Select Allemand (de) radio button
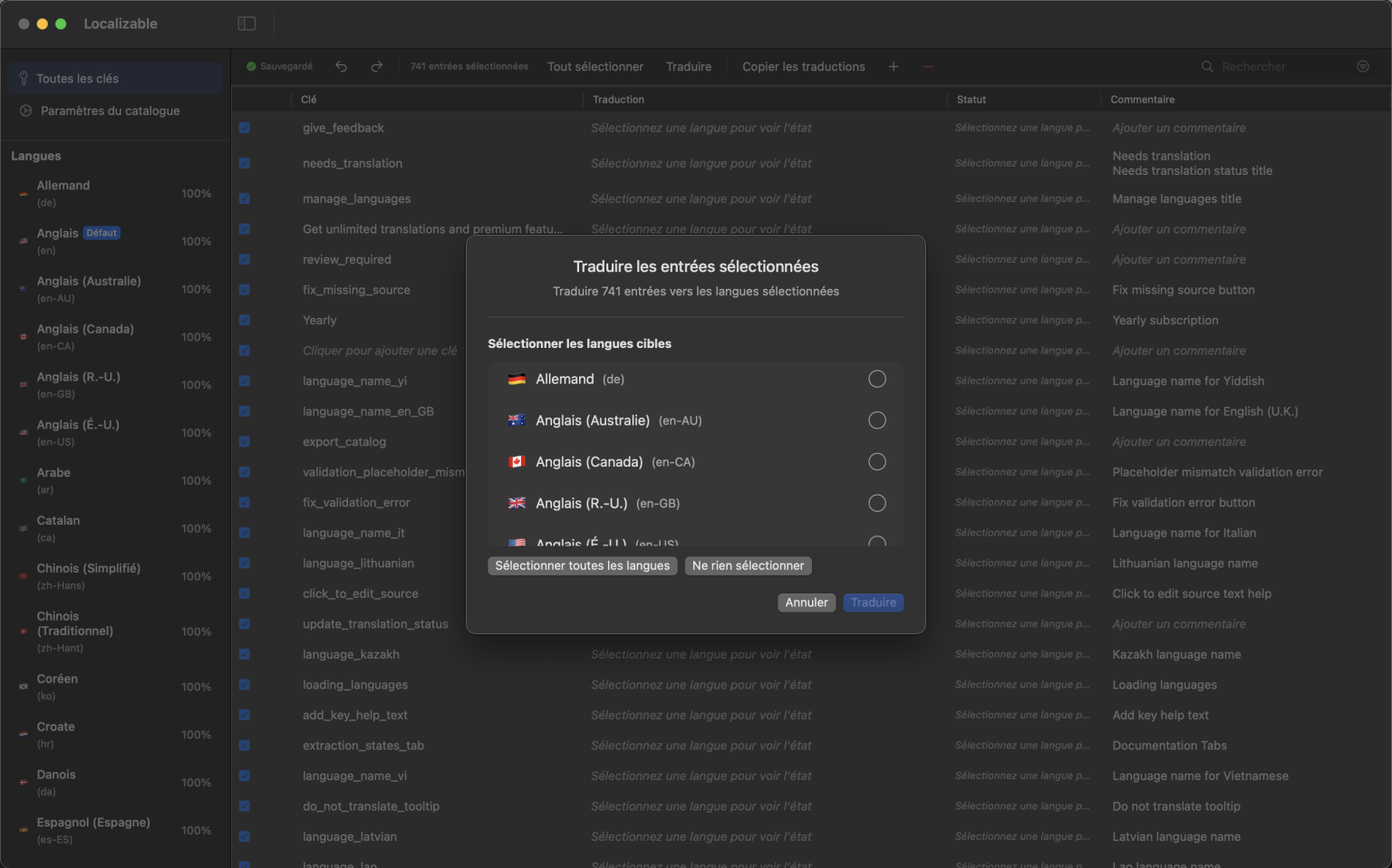Screen dimensions: 1392x868 pyautogui.click(x=877, y=379)
